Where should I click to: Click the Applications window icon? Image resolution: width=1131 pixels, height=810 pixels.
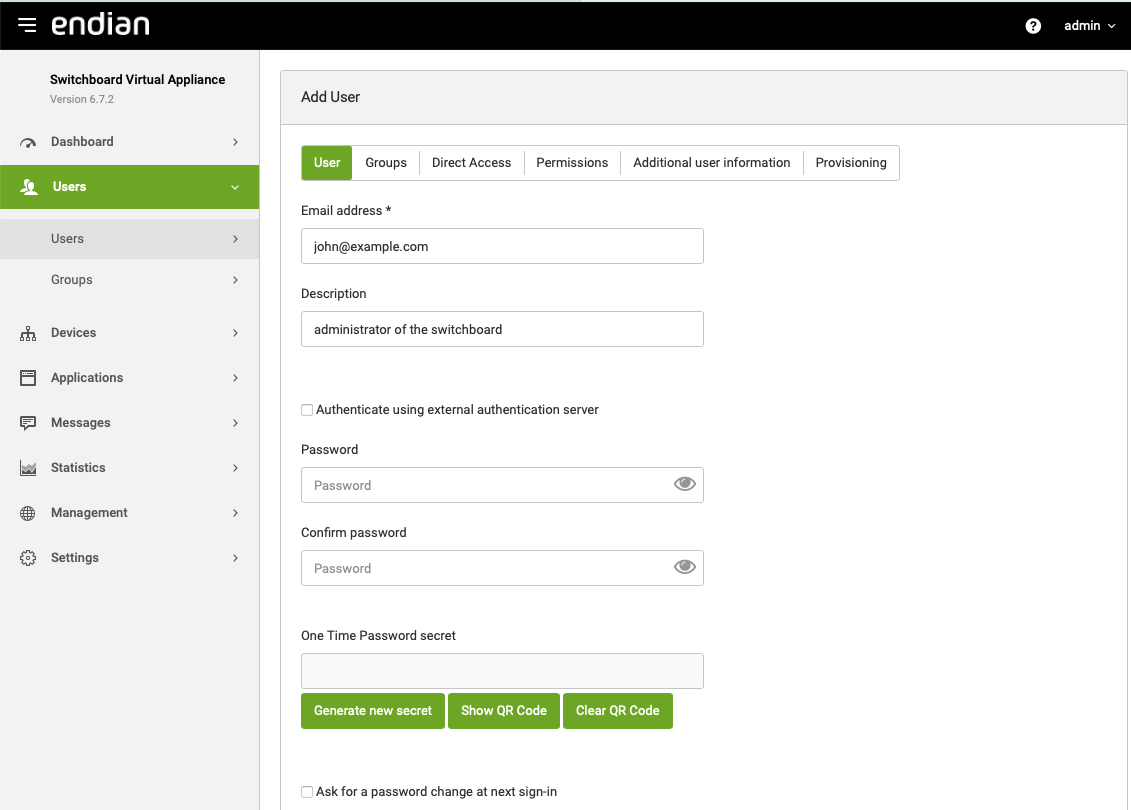(x=28, y=378)
